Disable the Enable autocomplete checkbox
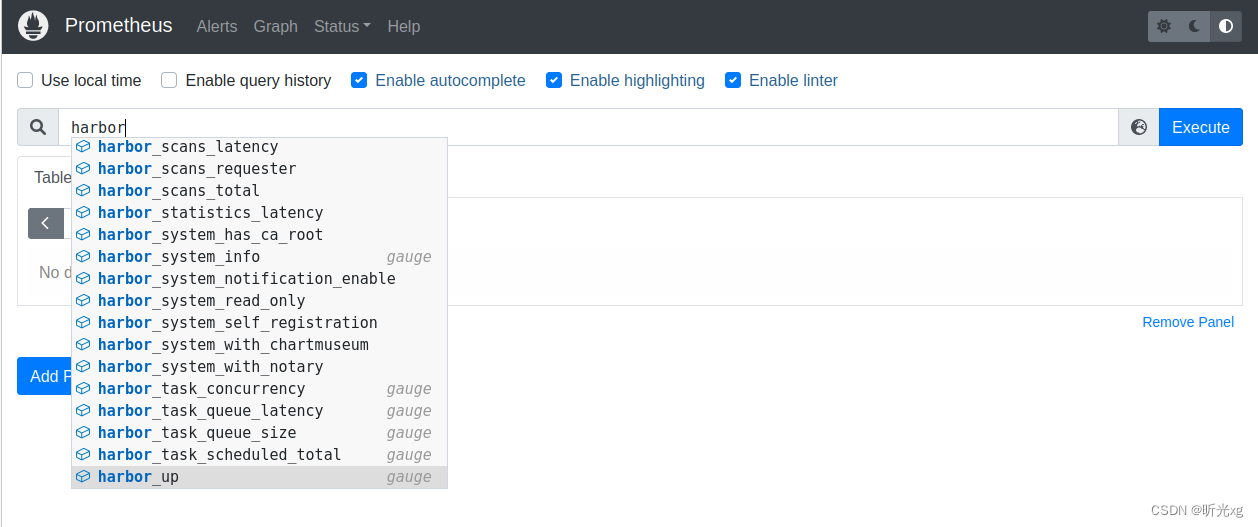Viewport: 1258px width, 527px height. coord(359,80)
